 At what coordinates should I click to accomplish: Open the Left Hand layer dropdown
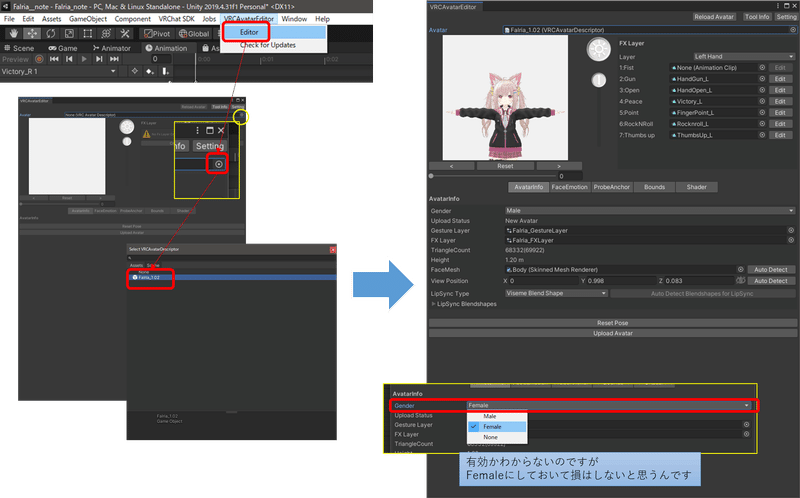[744, 56]
